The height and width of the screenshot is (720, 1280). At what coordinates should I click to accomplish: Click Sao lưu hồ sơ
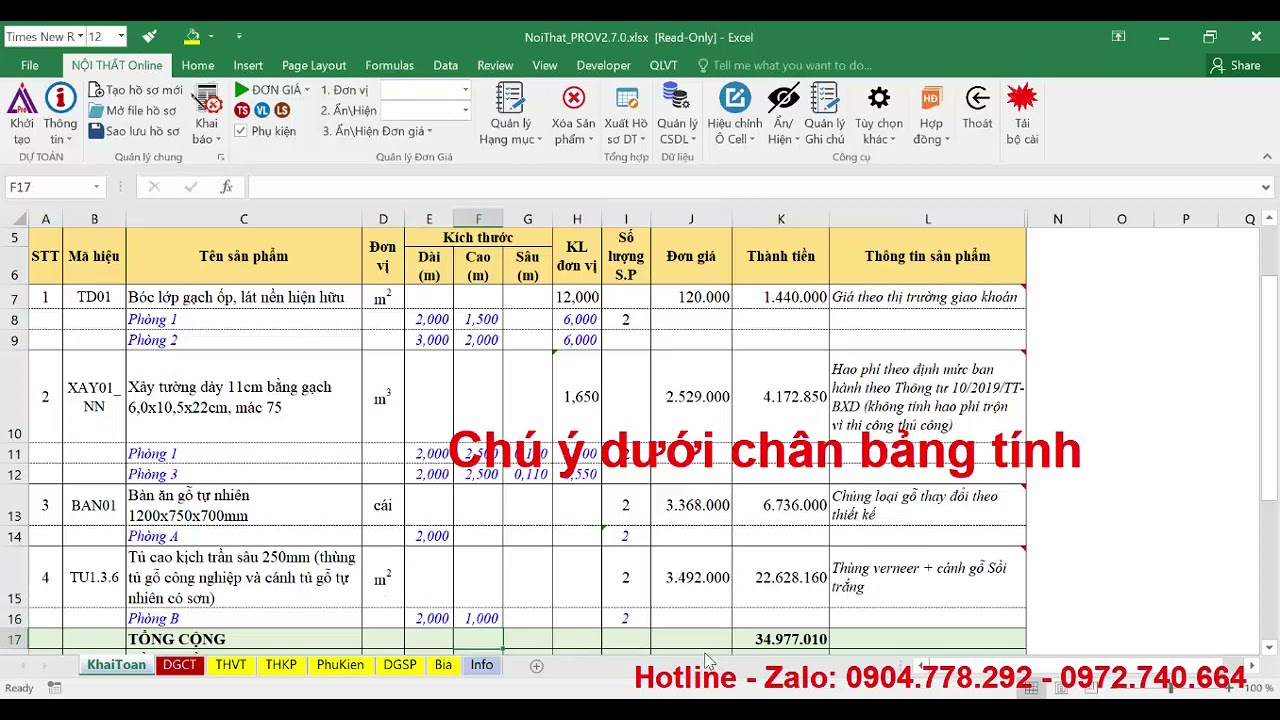(135, 131)
